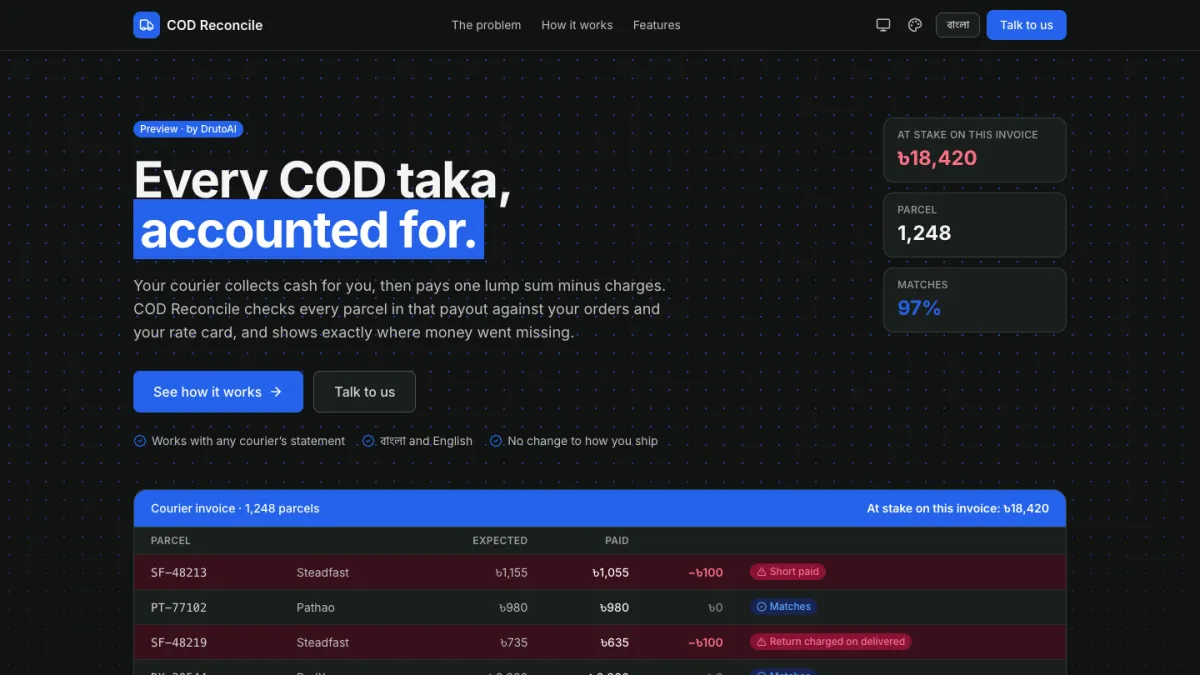This screenshot has width=1200, height=675.
Task: Click the COD Reconcile truck logo icon
Action: click(x=146, y=25)
